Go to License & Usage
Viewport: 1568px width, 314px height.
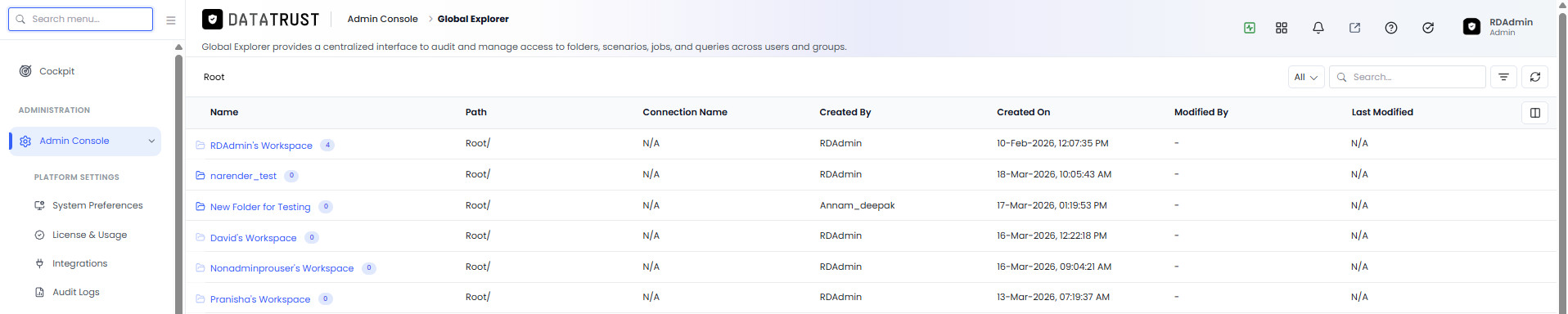point(90,235)
